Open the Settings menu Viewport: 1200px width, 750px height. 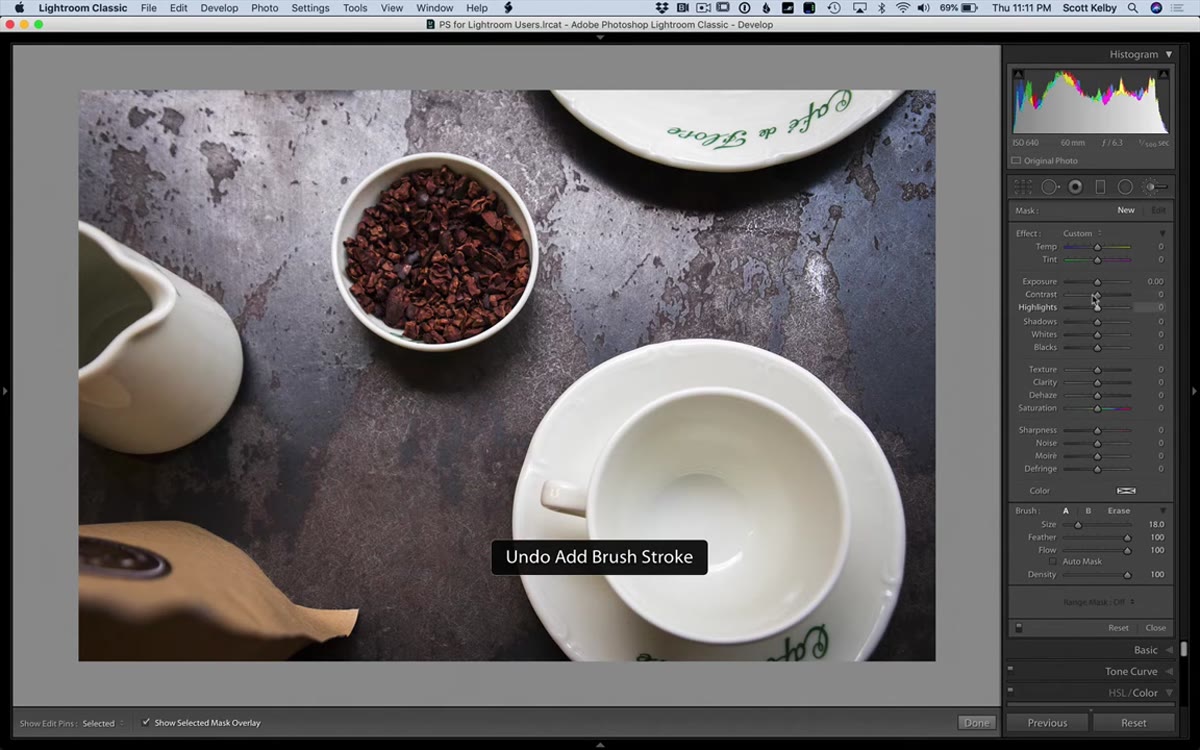(310, 8)
